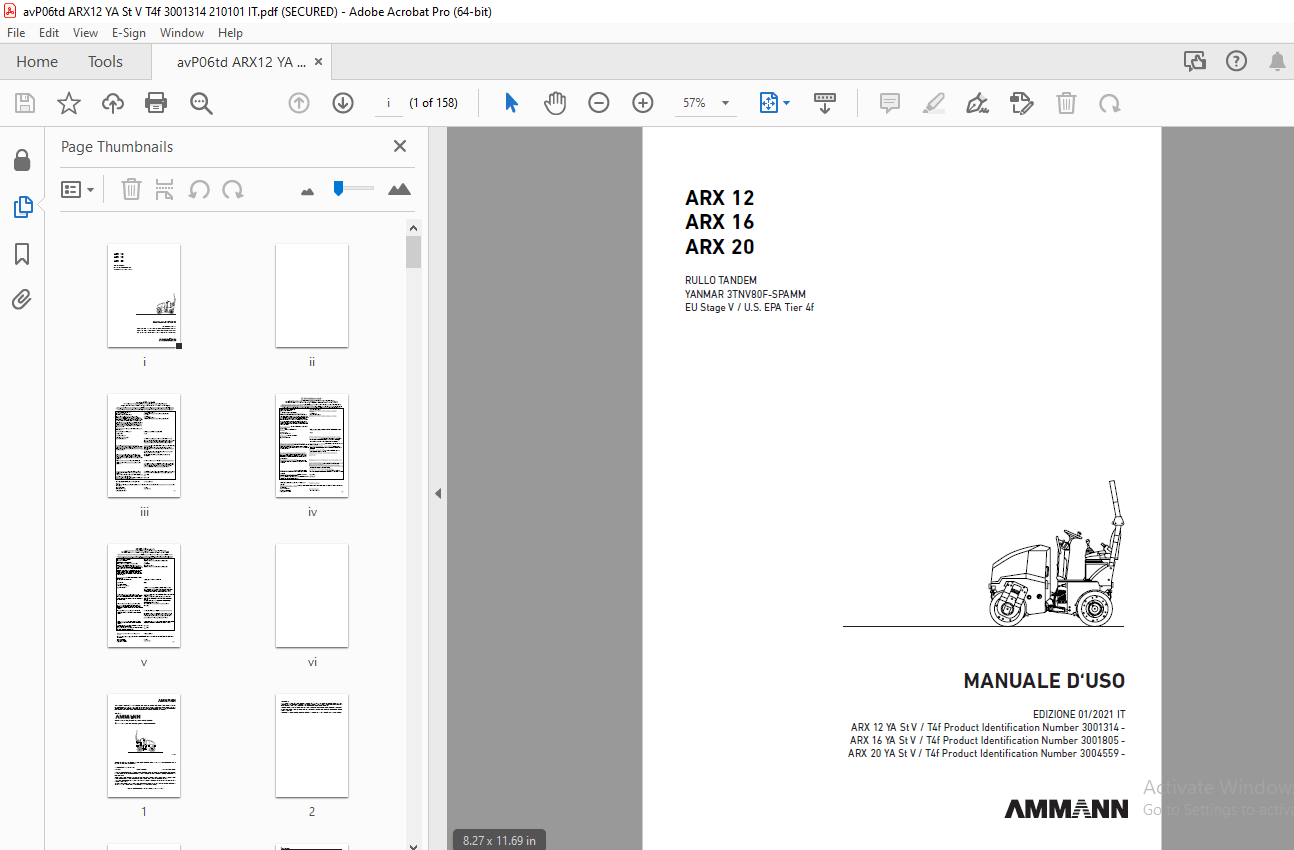Open the View menu
This screenshot has width=1294, height=850.
click(86, 33)
